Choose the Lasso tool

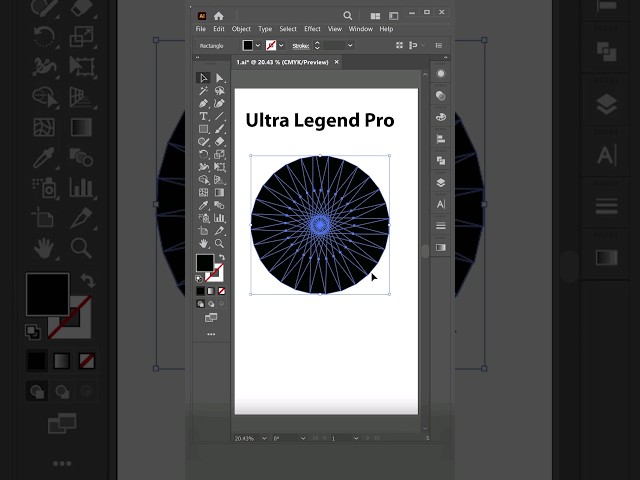pos(219,91)
